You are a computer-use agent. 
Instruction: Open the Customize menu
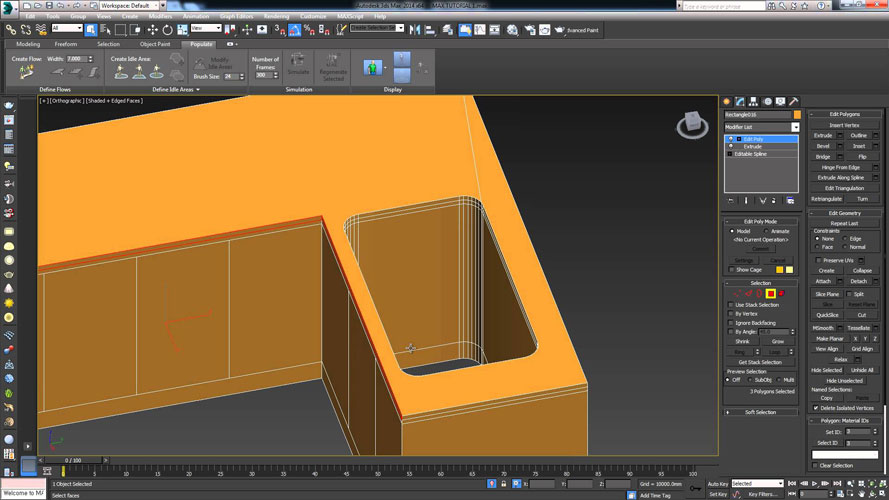click(313, 16)
